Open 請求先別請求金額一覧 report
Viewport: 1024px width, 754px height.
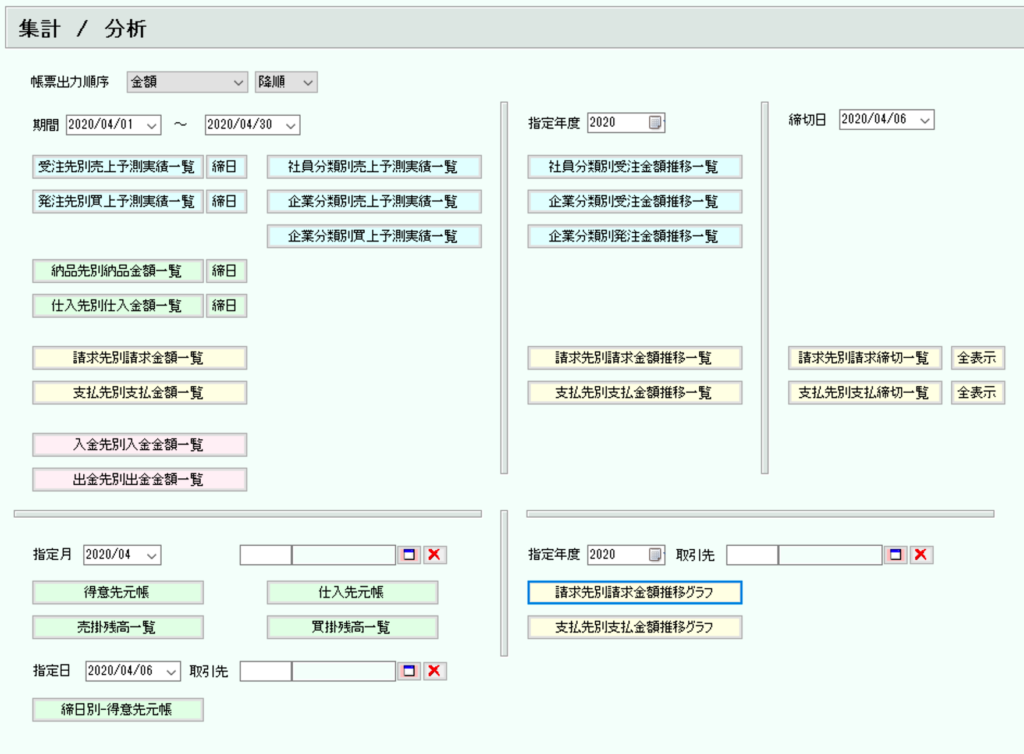tap(139, 358)
